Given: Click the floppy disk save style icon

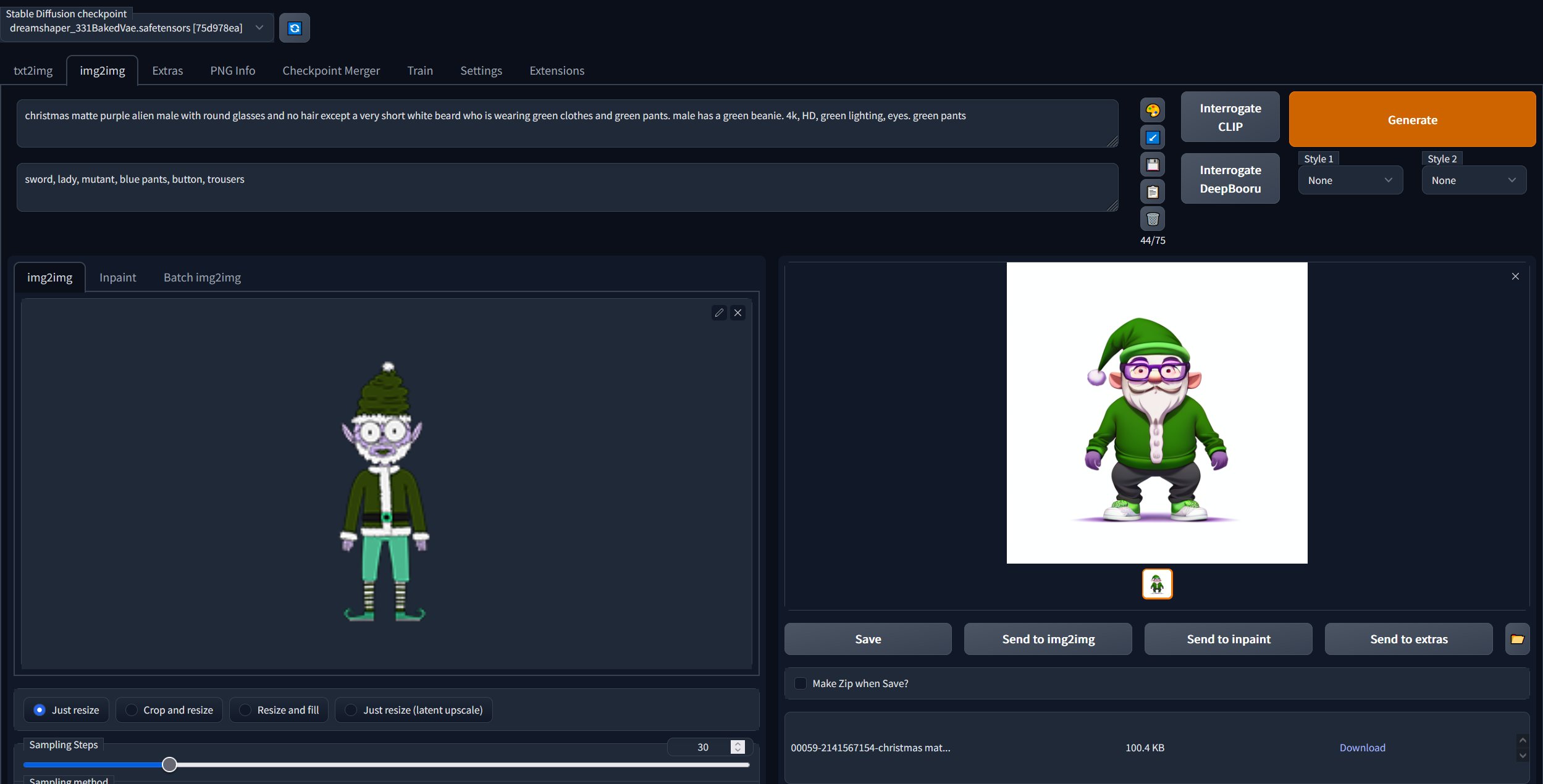Looking at the screenshot, I should pyautogui.click(x=1153, y=165).
